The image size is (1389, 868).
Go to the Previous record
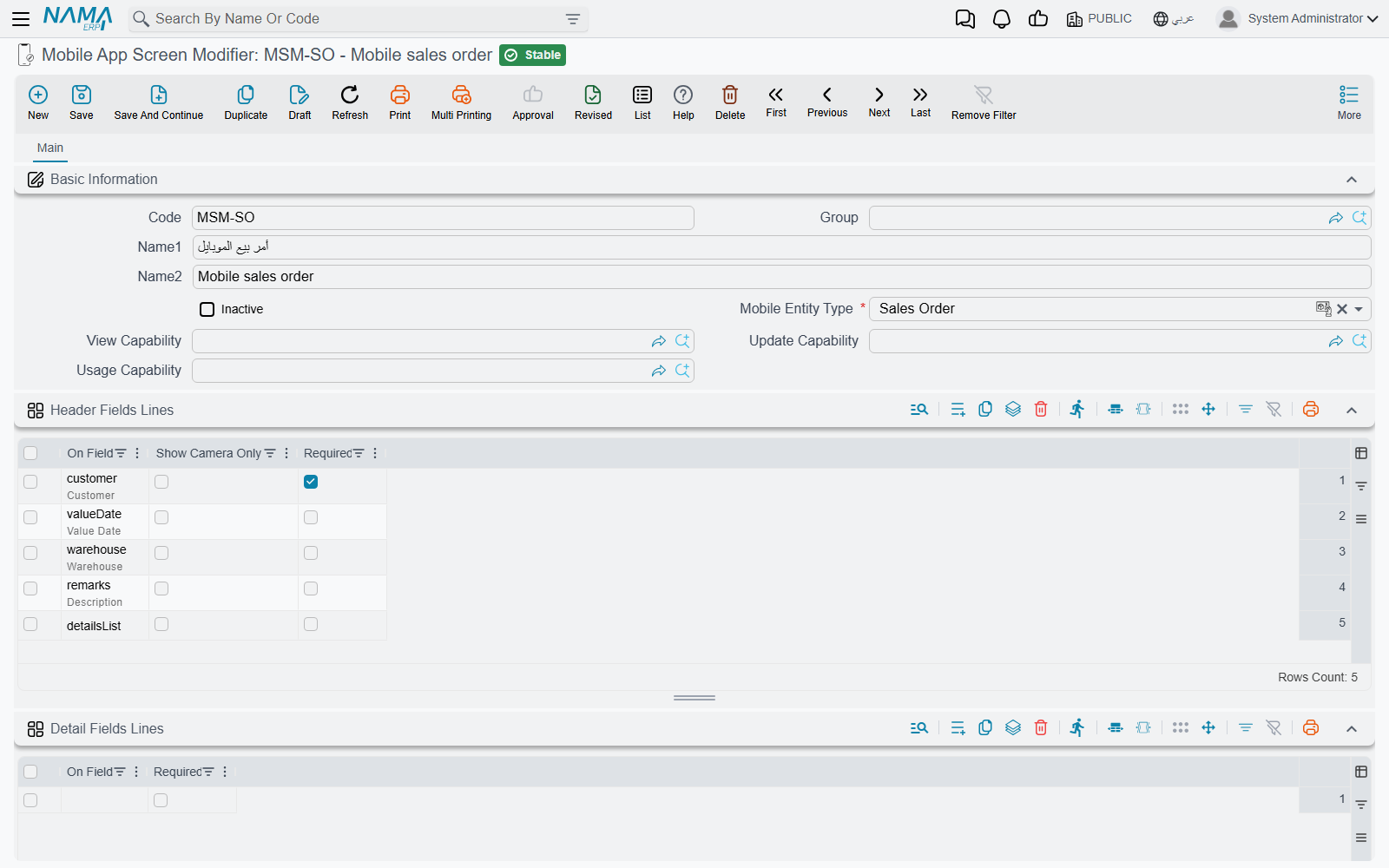coord(827,101)
